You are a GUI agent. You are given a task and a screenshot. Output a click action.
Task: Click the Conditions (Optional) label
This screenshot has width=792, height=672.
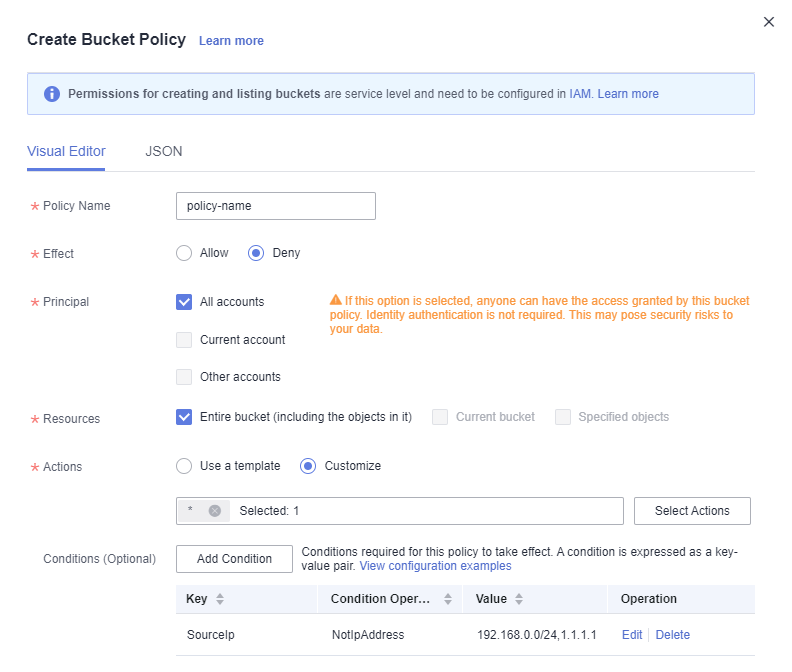[100, 559]
